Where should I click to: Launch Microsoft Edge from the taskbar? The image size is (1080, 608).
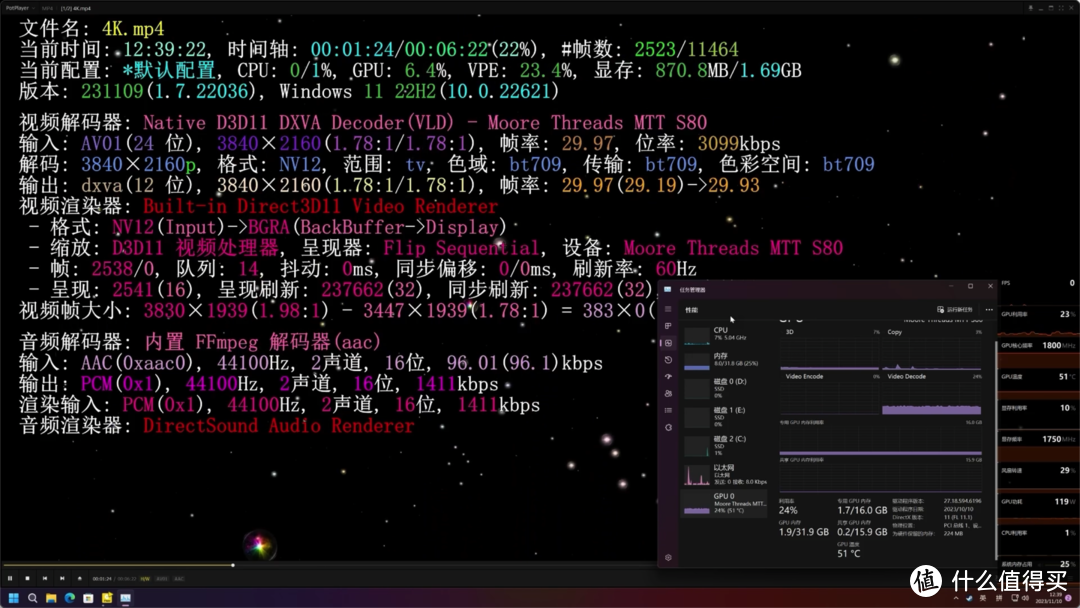[70, 598]
